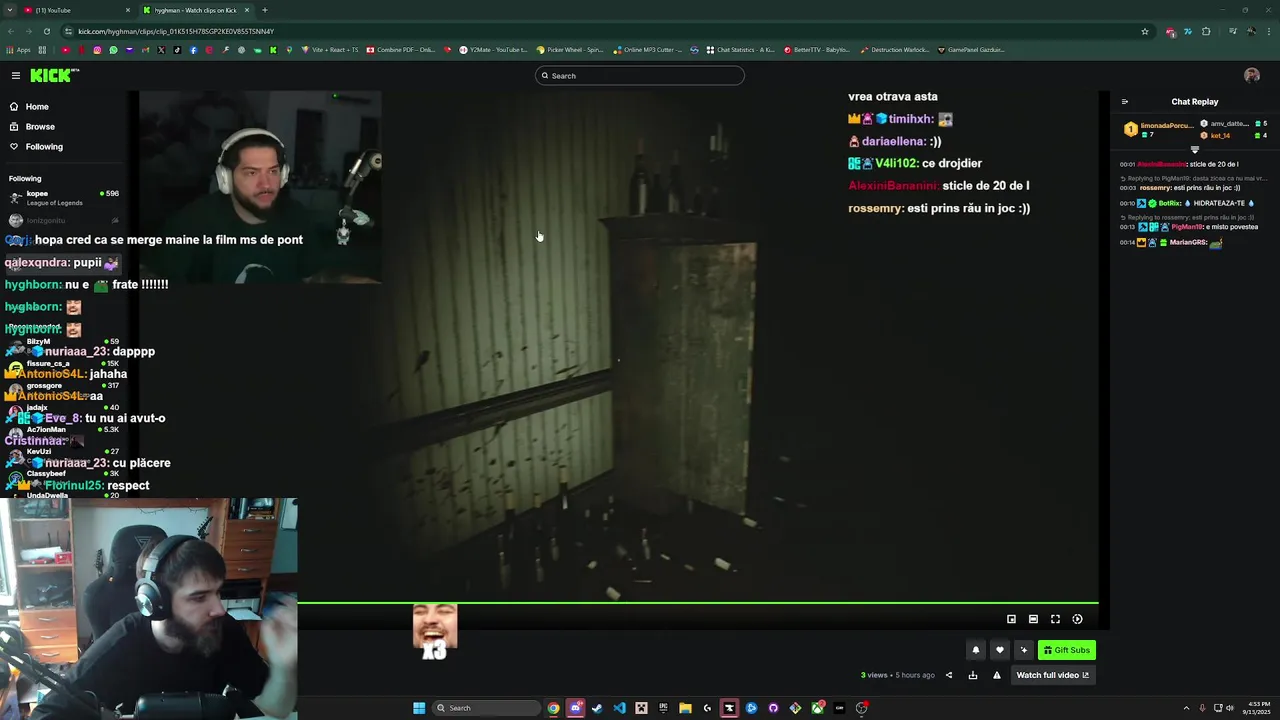1280x720 pixels.
Task: Report clip with warning icon
Action: (x=997, y=675)
